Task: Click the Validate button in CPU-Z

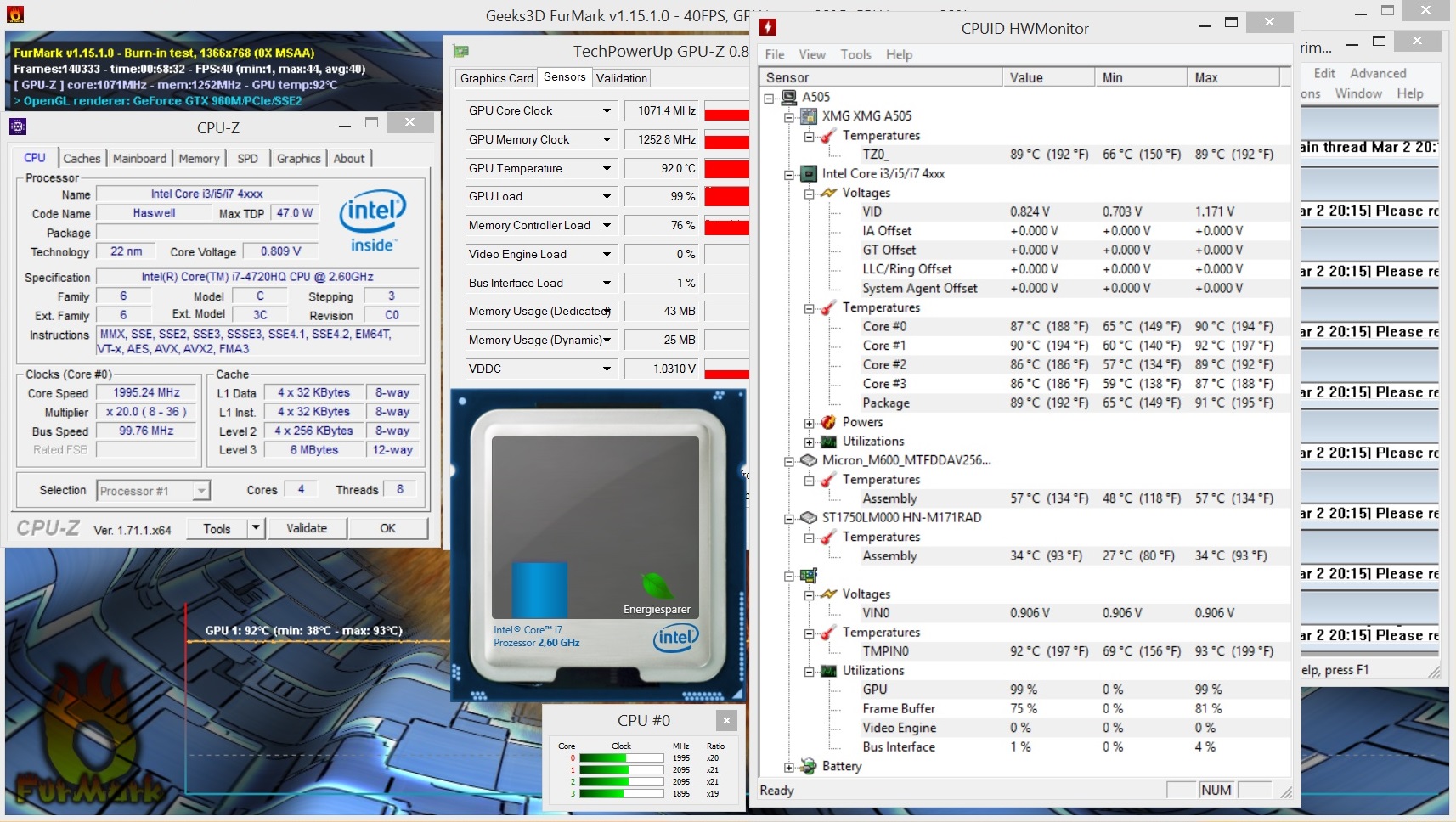Action: [307, 528]
